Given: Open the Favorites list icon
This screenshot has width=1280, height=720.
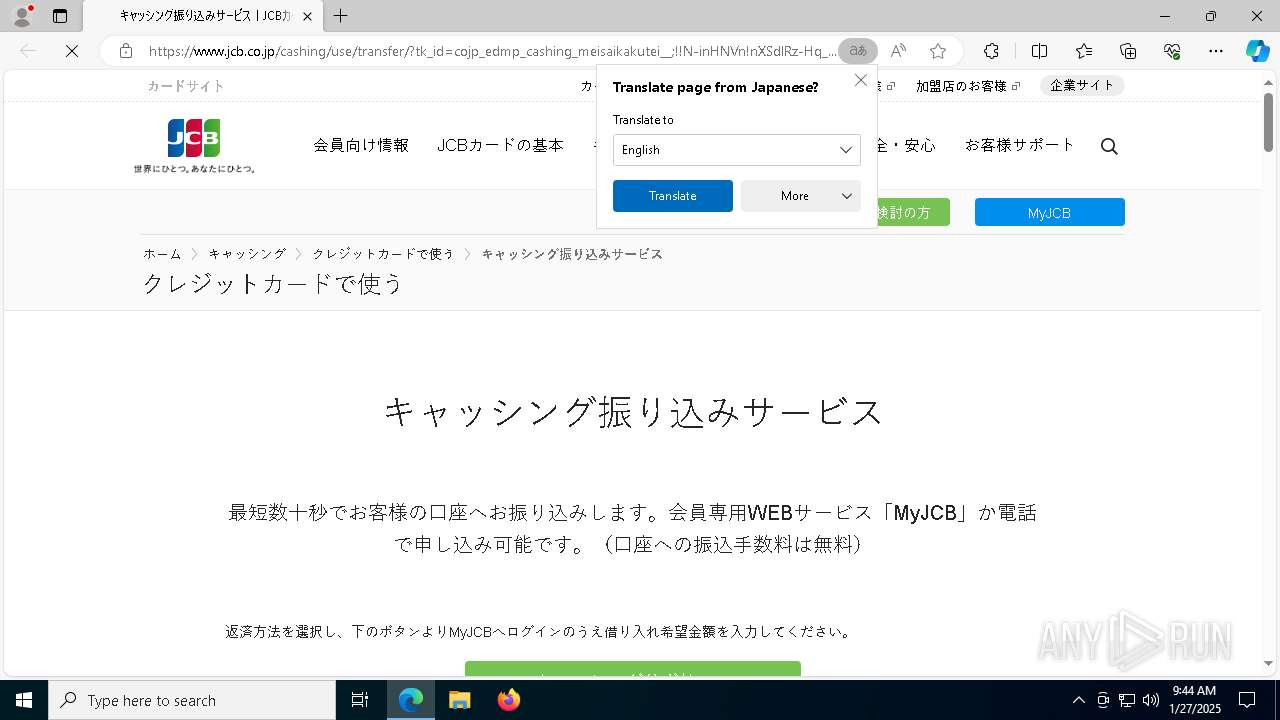Looking at the screenshot, I should 1084,51.
